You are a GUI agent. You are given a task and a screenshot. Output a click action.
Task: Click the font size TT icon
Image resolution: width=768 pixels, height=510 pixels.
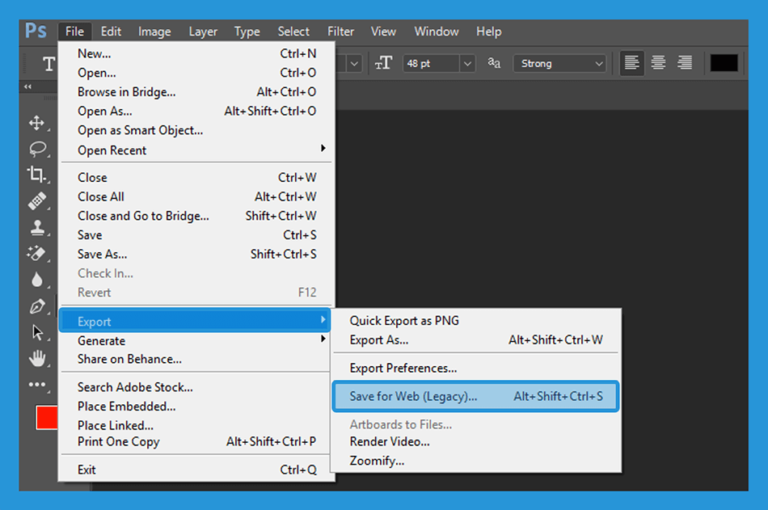tap(383, 63)
